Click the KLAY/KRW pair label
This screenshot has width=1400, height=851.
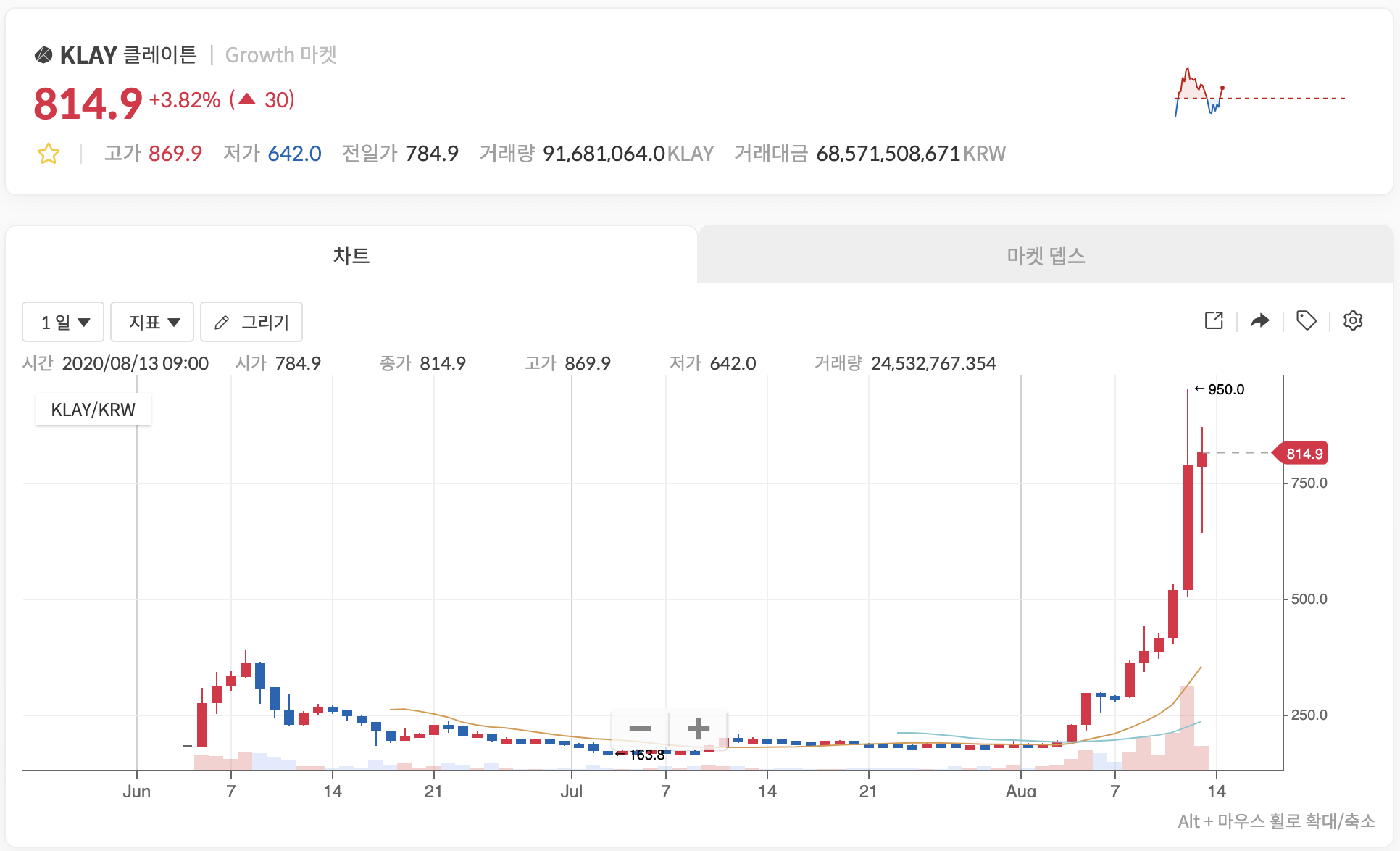93,410
